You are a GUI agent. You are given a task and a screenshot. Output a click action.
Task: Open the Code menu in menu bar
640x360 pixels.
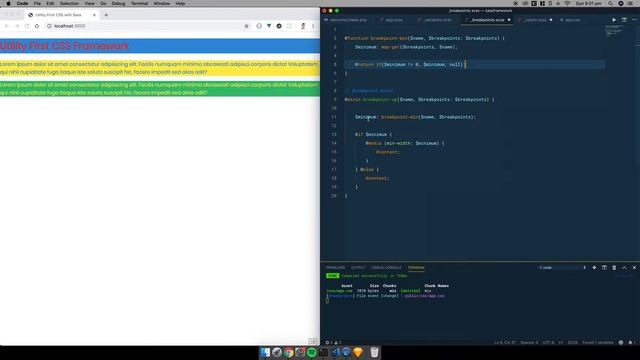22,3
